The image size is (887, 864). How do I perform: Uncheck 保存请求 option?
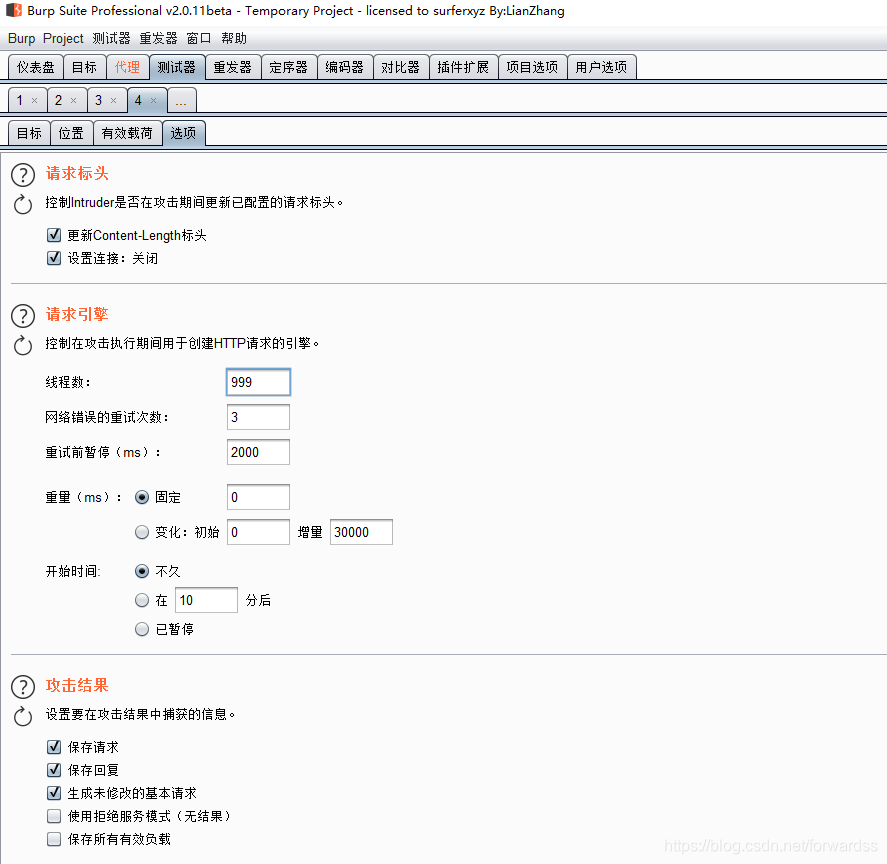54,747
